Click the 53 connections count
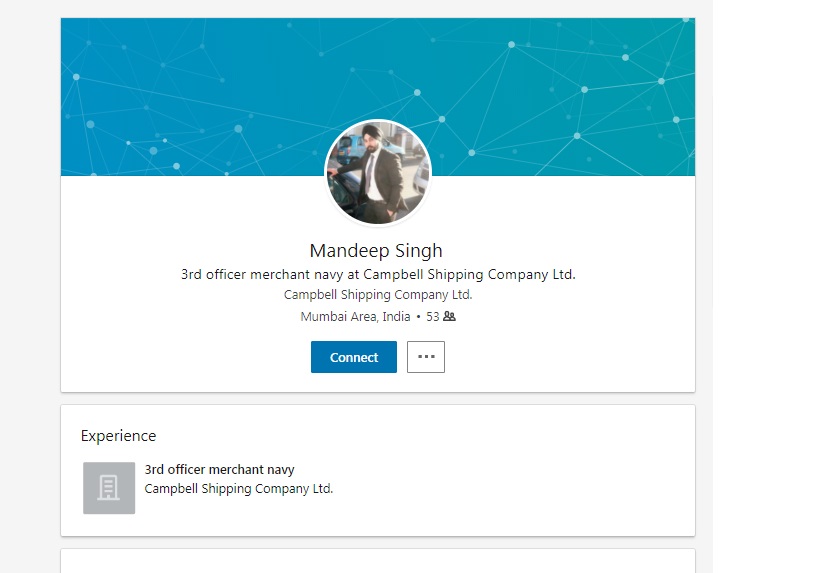The height and width of the screenshot is (573, 819). click(432, 317)
